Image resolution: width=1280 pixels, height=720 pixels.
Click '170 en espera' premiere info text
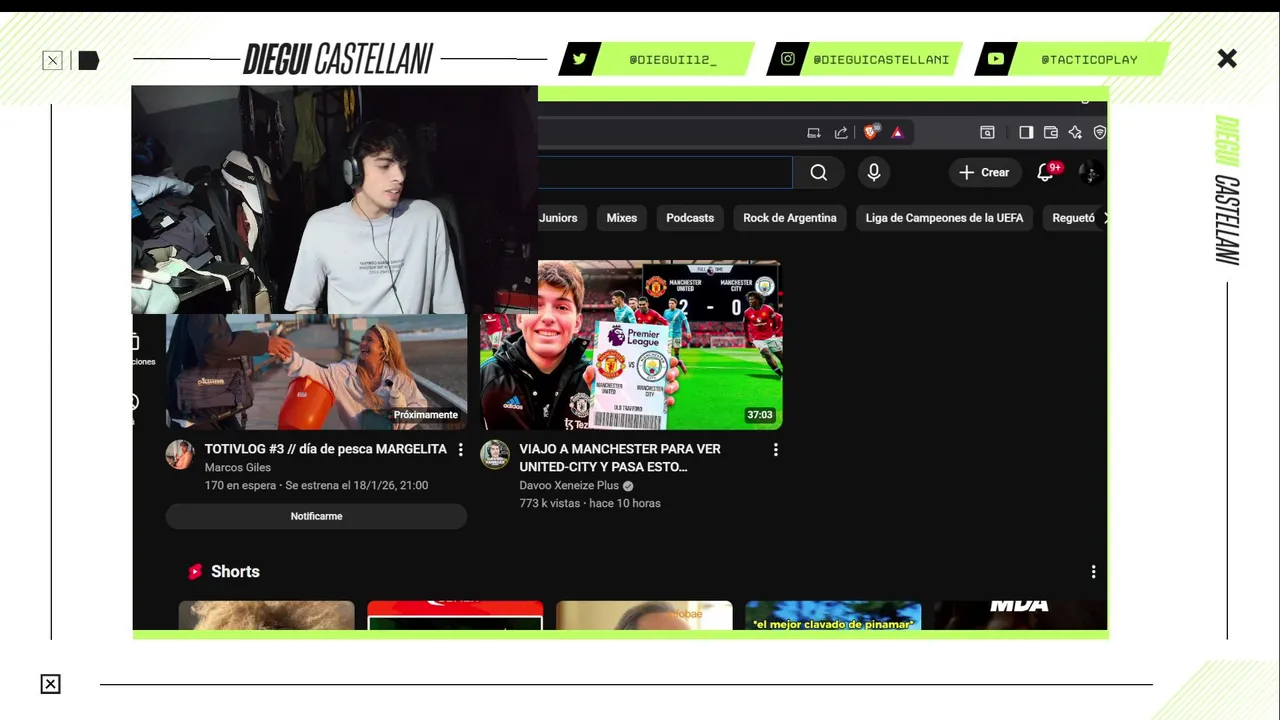[x=240, y=486]
